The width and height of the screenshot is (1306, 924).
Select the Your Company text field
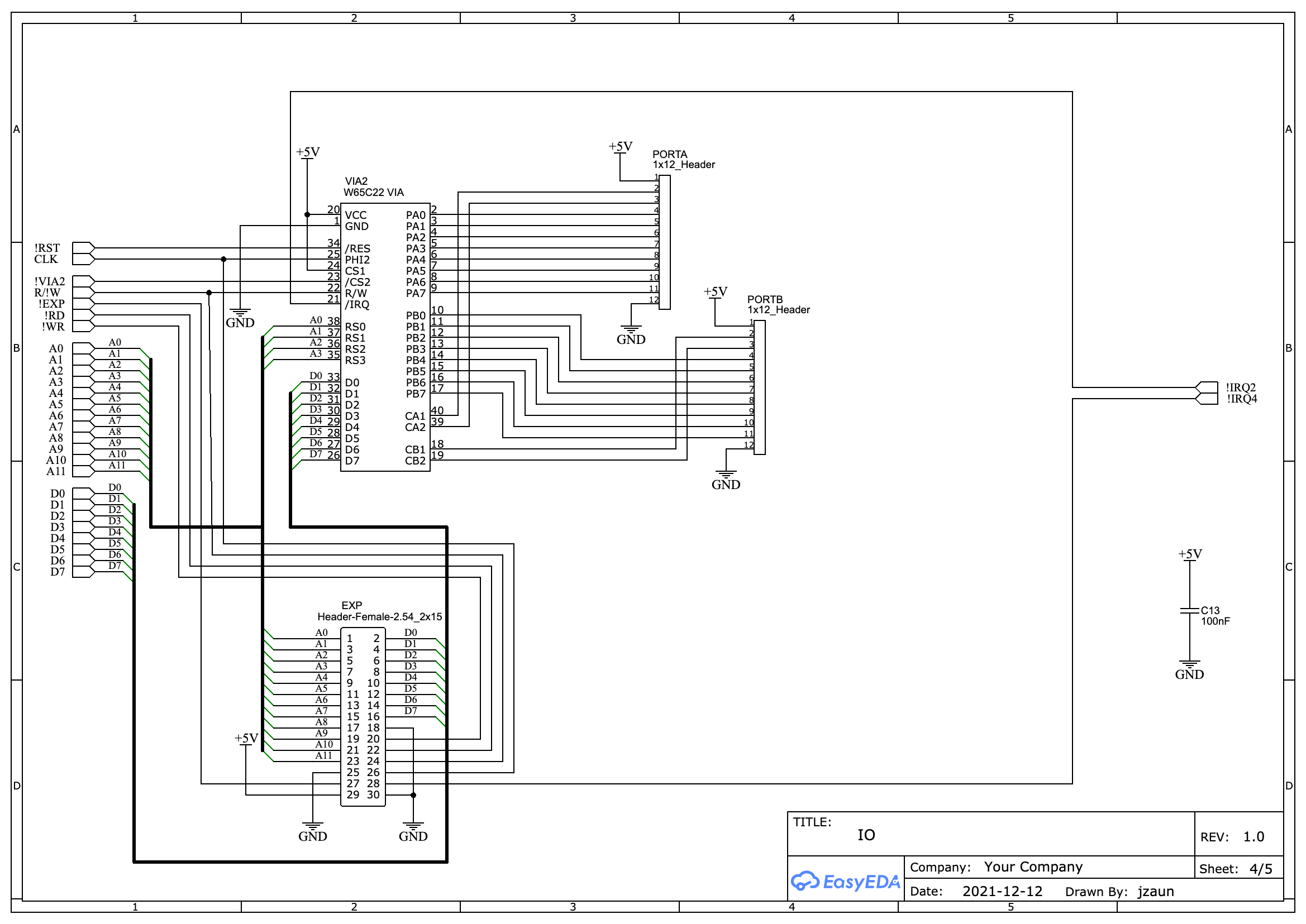[x=1033, y=866]
